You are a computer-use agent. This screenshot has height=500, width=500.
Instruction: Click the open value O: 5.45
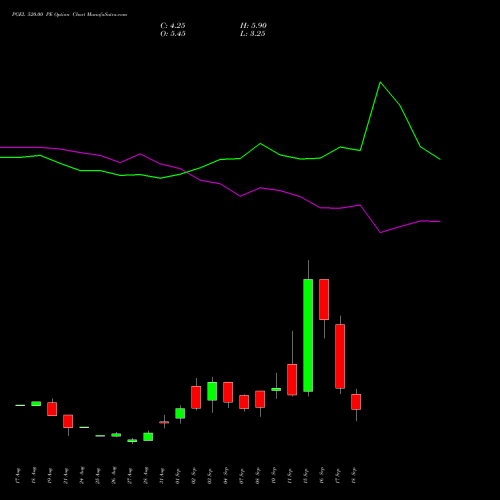(173, 34)
